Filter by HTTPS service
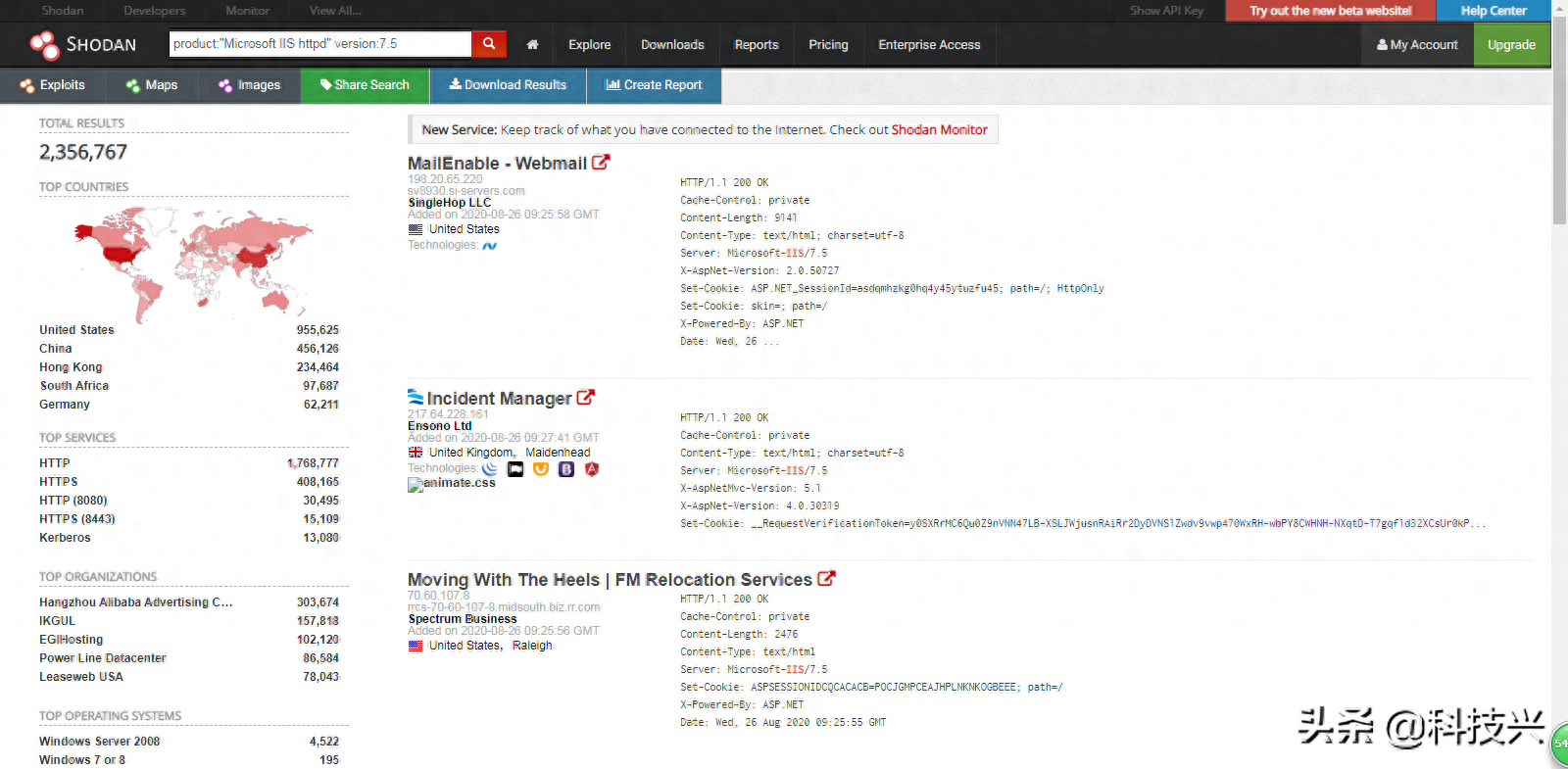Image resolution: width=1568 pixels, height=769 pixels. [x=58, y=482]
